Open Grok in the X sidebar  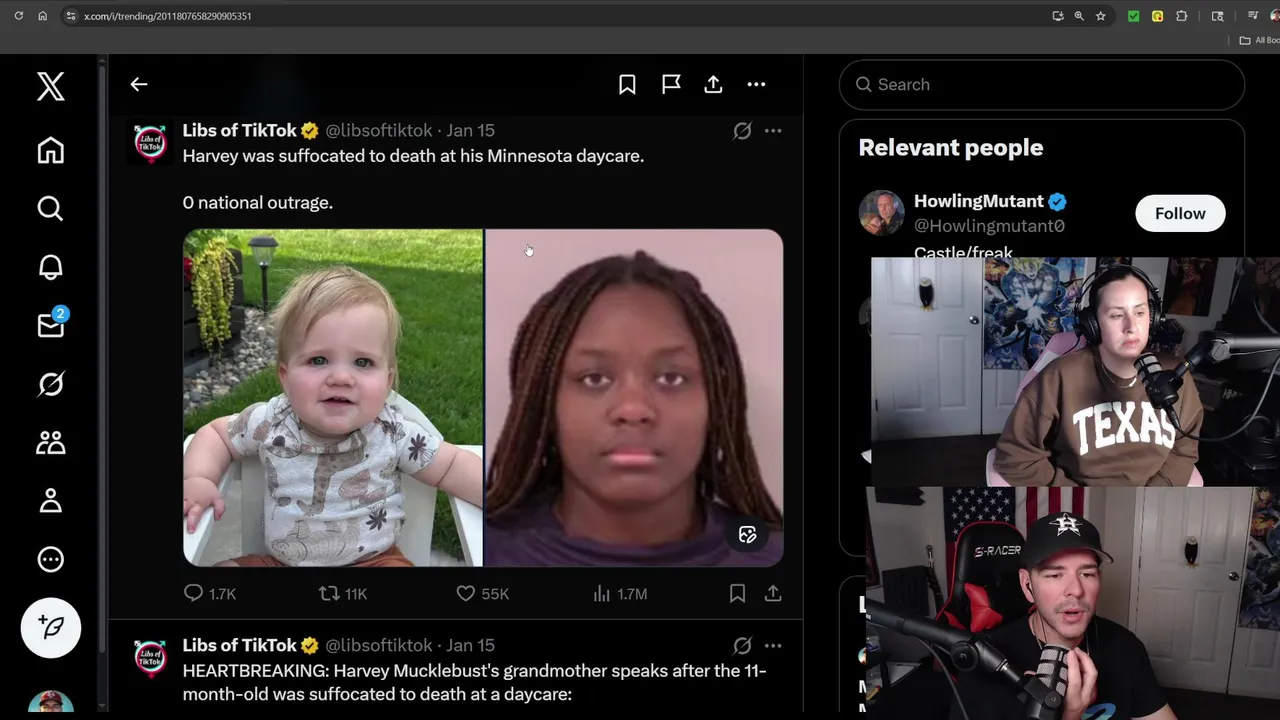click(x=51, y=384)
